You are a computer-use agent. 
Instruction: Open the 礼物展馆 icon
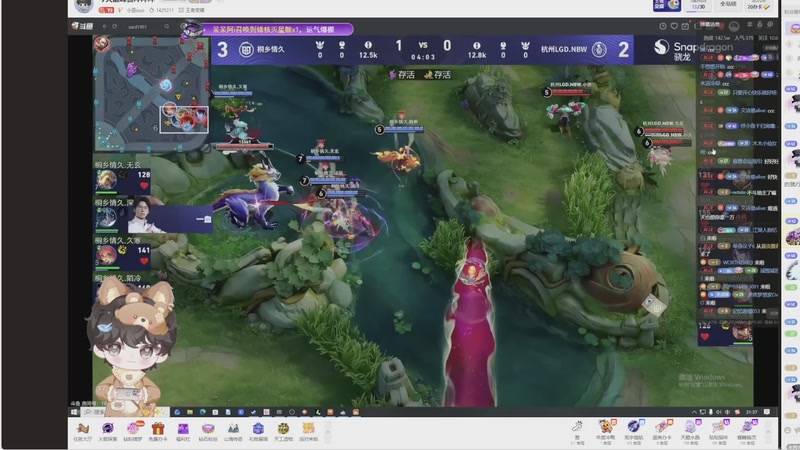pos(258,431)
